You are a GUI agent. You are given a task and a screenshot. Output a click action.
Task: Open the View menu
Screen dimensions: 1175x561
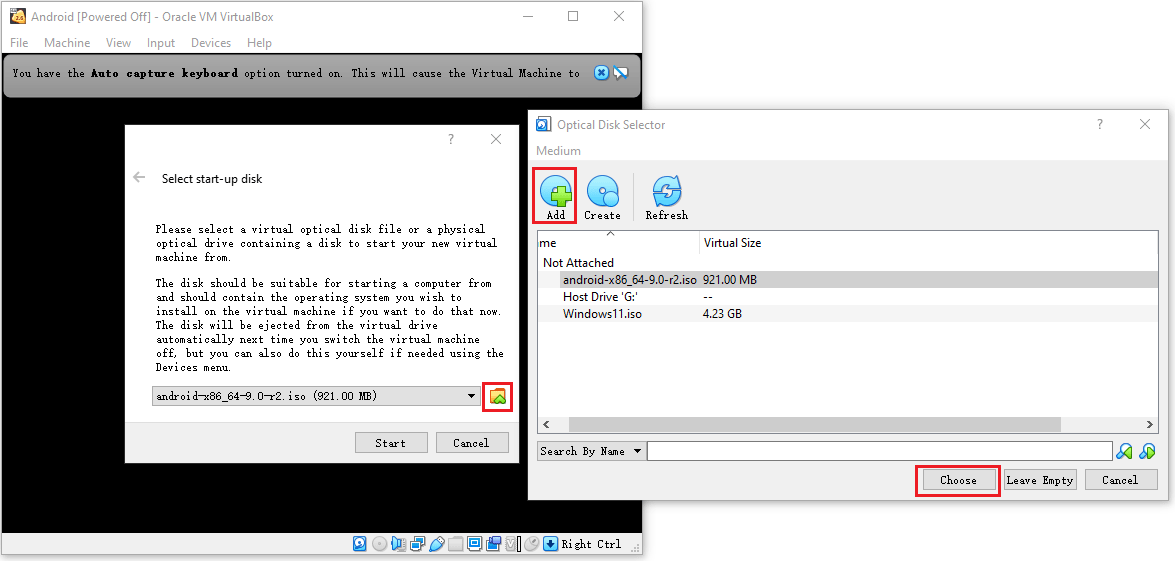[x=118, y=43]
